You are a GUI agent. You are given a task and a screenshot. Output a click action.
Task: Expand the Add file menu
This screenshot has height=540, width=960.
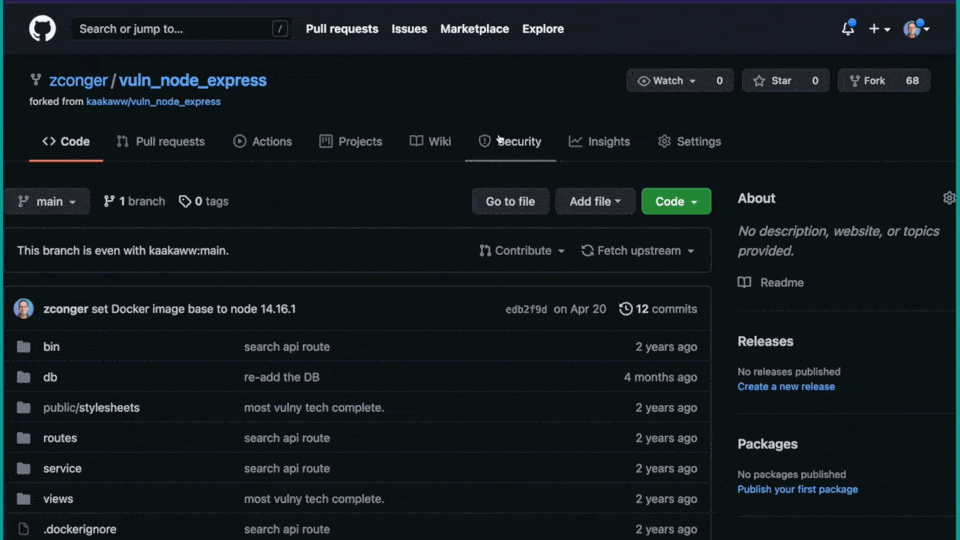coord(595,201)
